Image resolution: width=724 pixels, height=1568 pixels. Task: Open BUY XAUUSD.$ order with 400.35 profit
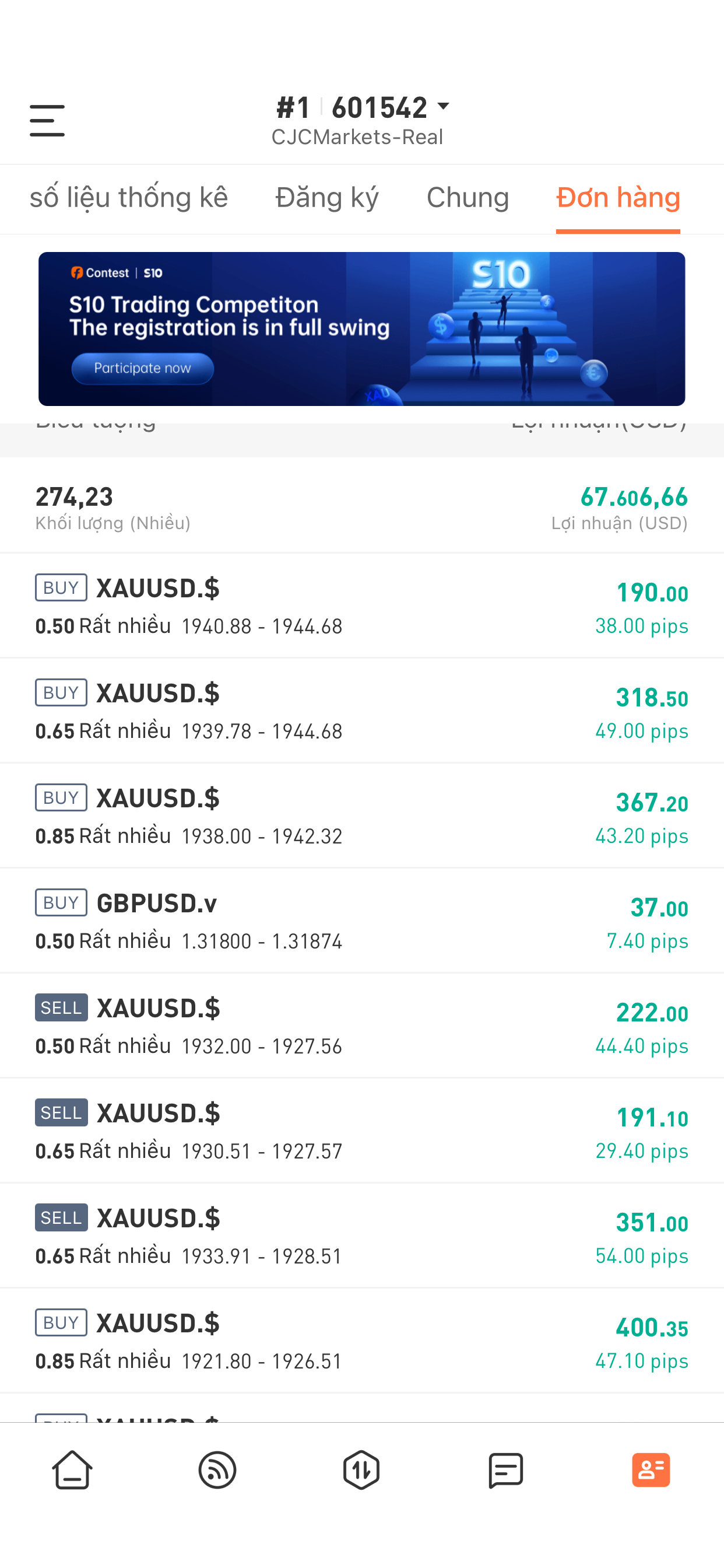pos(362,1340)
